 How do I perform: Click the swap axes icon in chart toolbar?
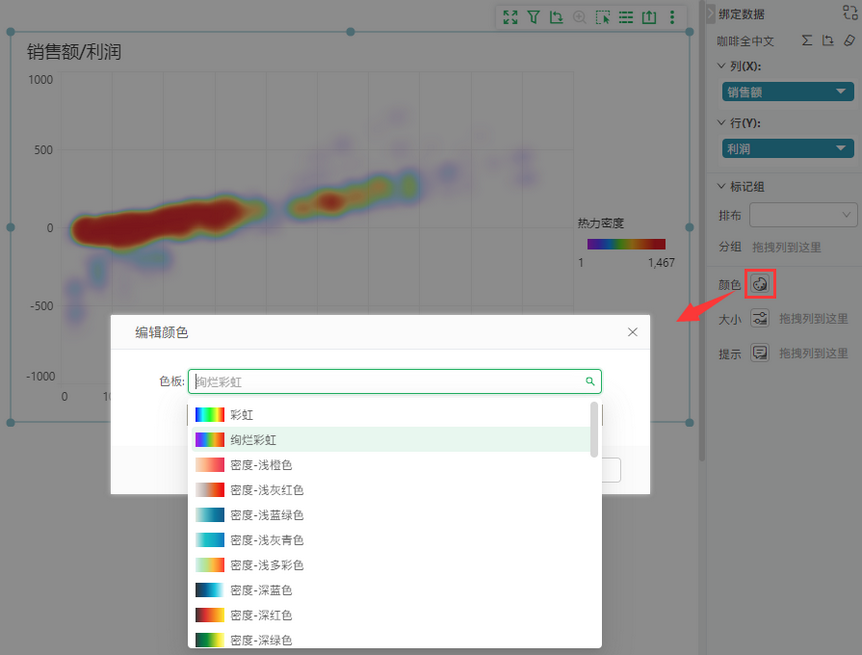click(556, 17)
